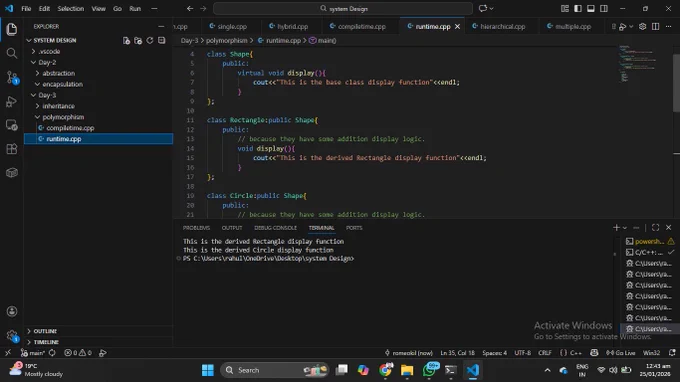Open Google Chrome from the taskbar
680x382 pixels.
(x=385, y=370)
